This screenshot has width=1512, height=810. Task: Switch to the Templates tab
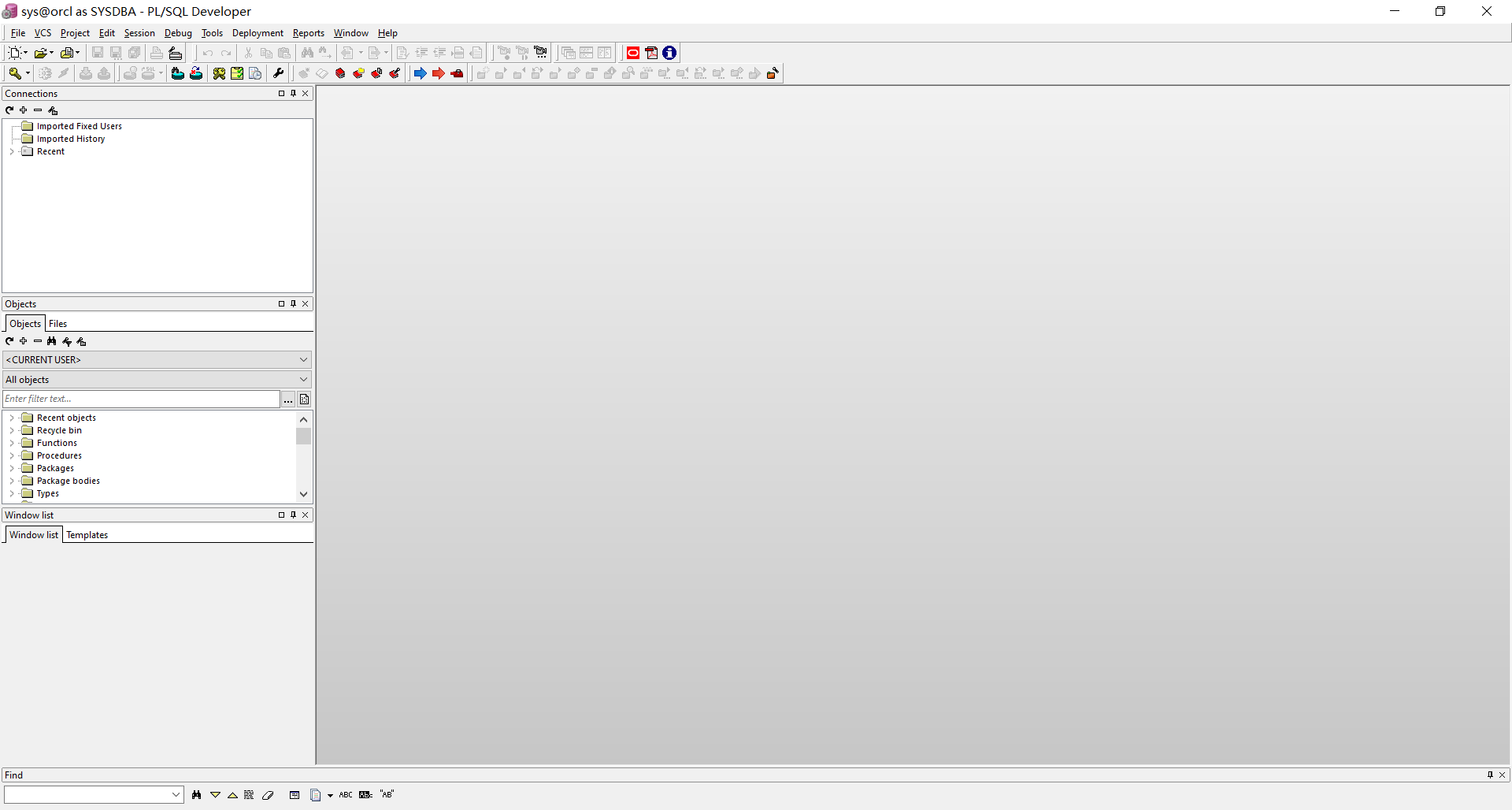pyautogui.click(x=87, y=535)
